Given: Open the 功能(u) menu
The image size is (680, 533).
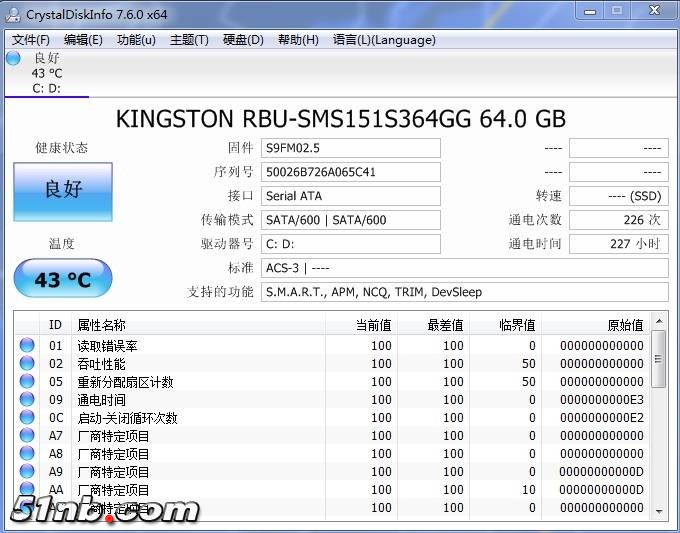Looking at the screenshot, I should click(x=136, y=40).
